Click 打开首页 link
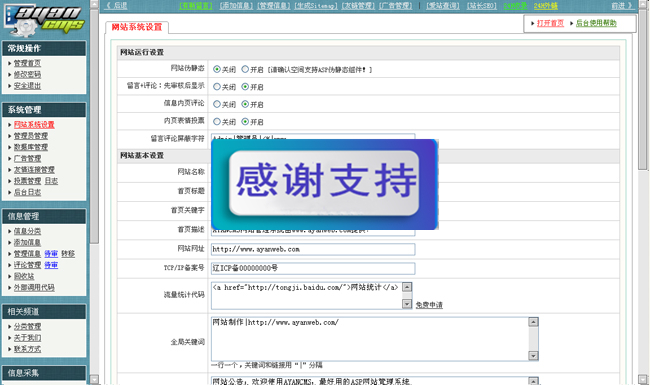This screenshot has width=650, height=385. [x=550, y=23]
